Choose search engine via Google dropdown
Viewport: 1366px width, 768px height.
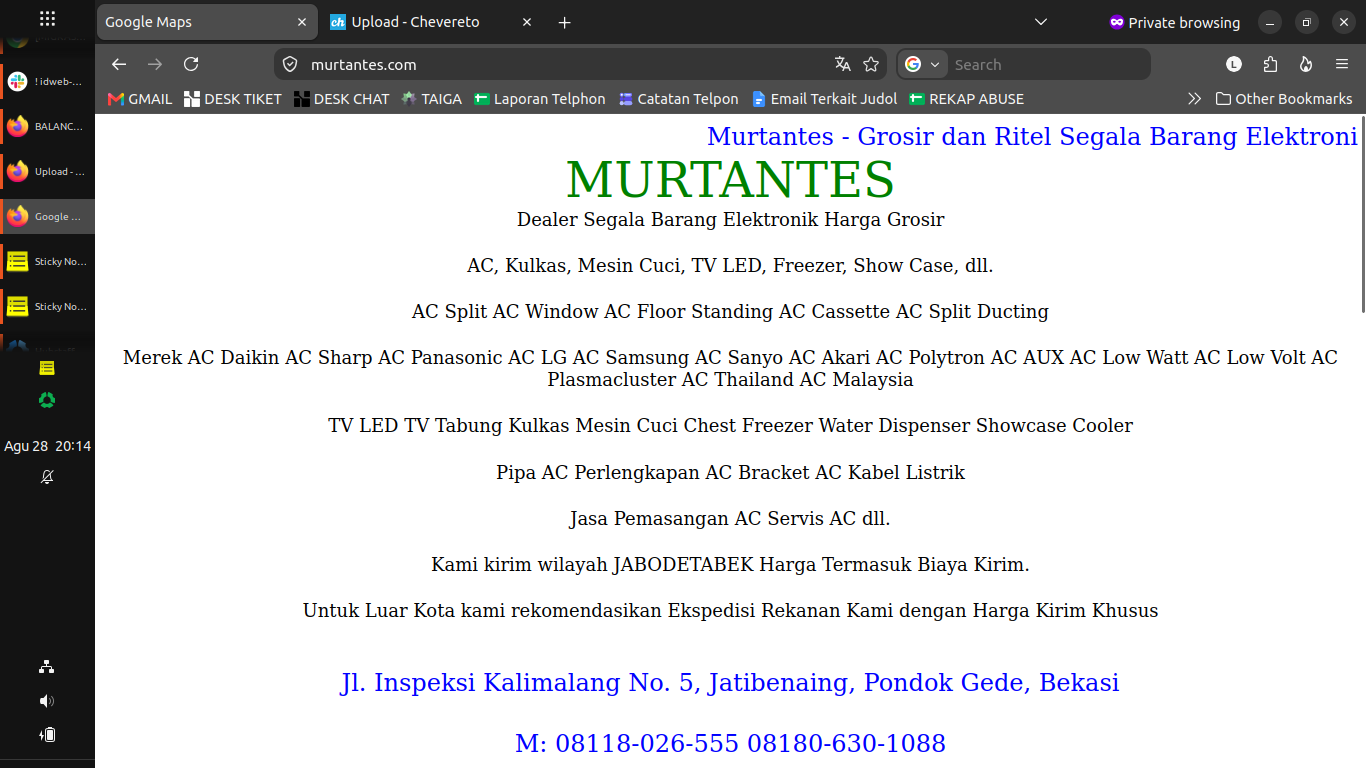(923, 64)
